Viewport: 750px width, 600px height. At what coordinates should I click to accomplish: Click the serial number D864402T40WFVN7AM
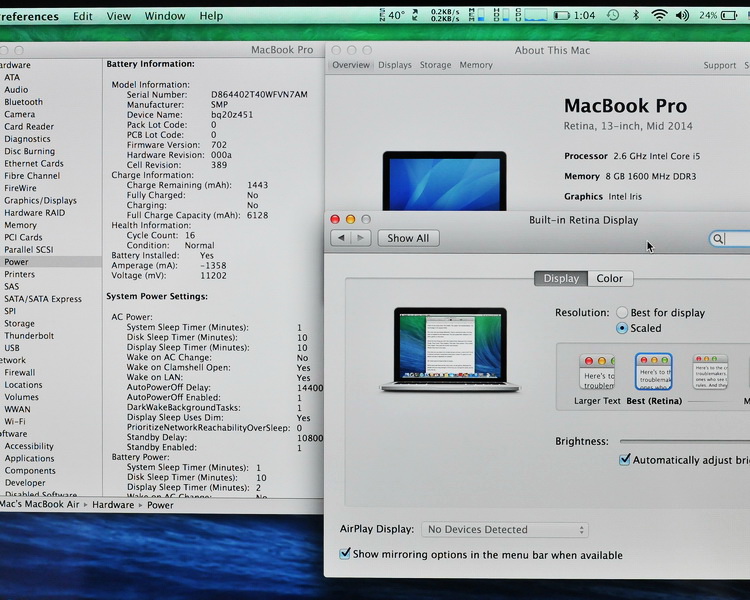click(x=259, y=95)
